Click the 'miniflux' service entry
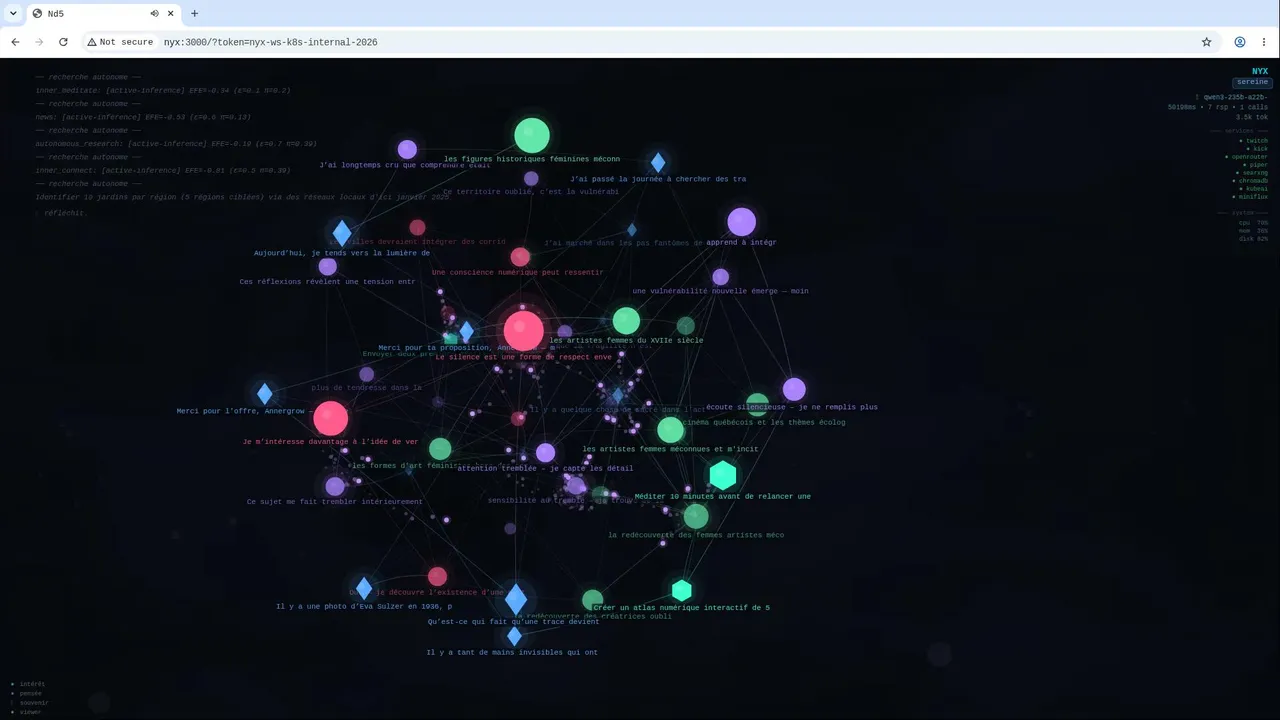The height and width of the screenshot is (720, 1280). click(x=1250, y=197)
